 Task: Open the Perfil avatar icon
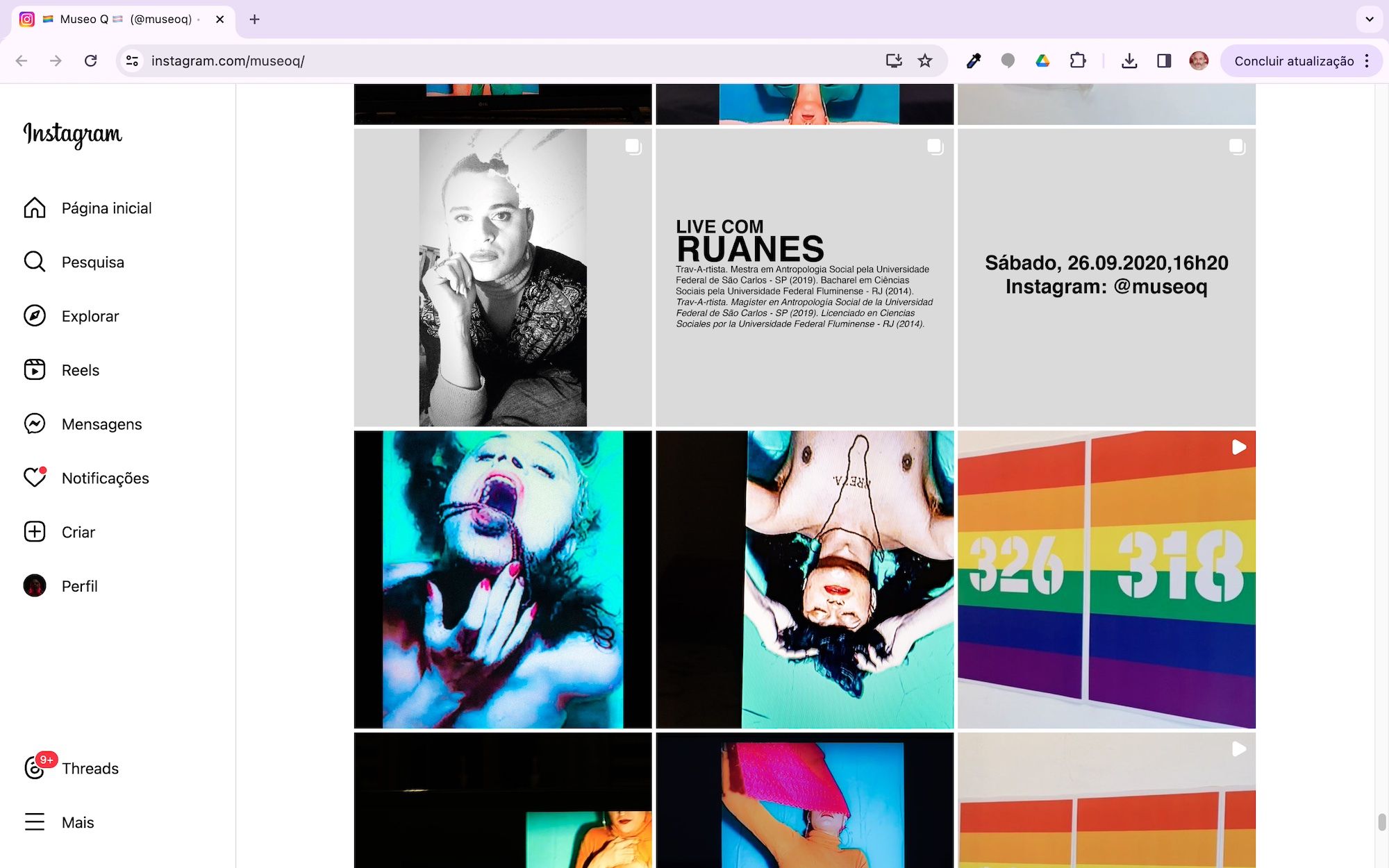(35, 586)
